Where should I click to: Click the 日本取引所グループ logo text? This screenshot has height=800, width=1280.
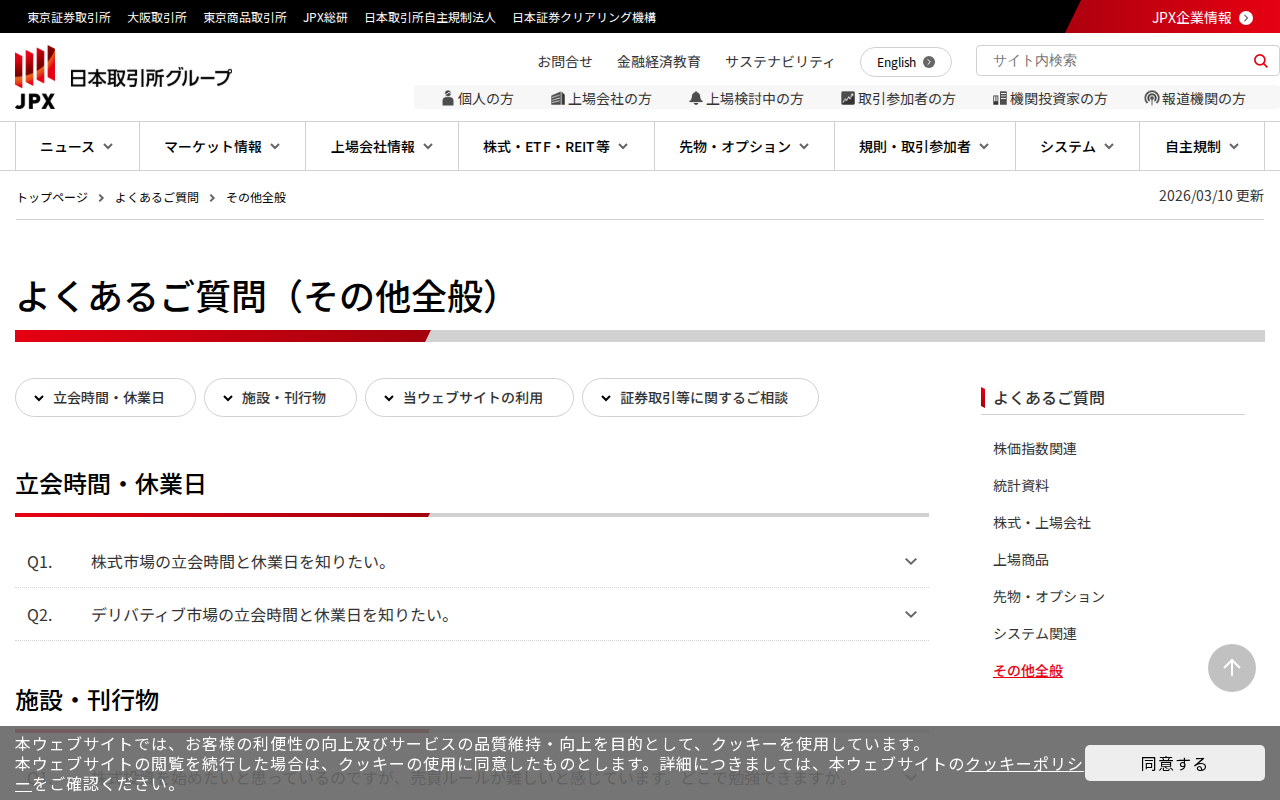150,78
